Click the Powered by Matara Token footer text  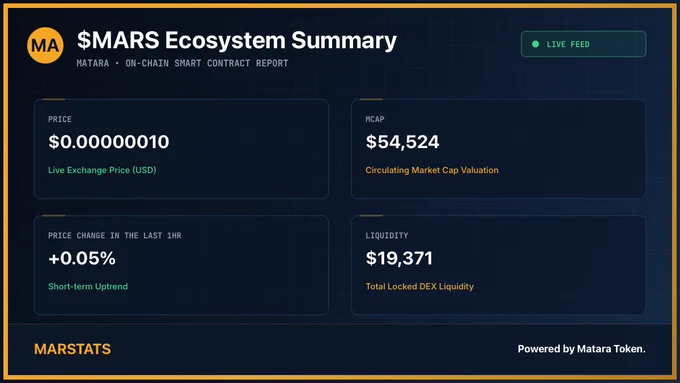tap(582, 349)
